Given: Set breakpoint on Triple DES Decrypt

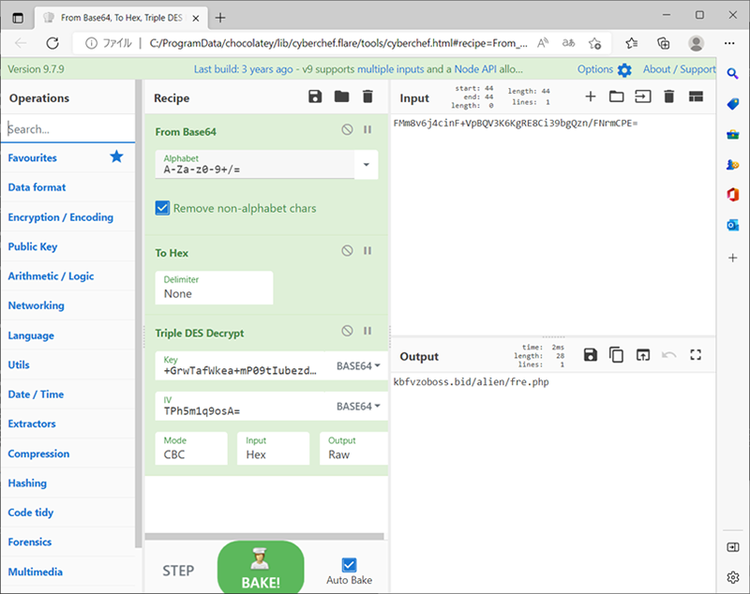Looking at the screenshot, I should pos(367,330).
